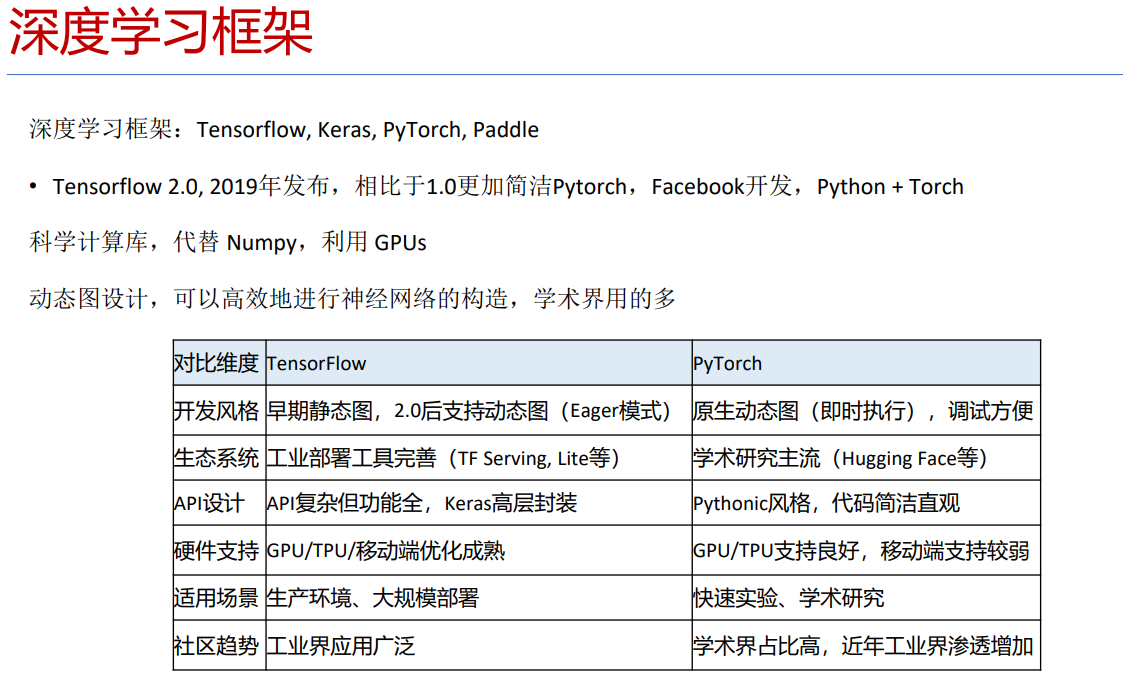This screenshot has height=675, width=1123.
Task: Click cell 工业部署工具完善（TF Serving, Lite等）
Action: tap(478, 457)
